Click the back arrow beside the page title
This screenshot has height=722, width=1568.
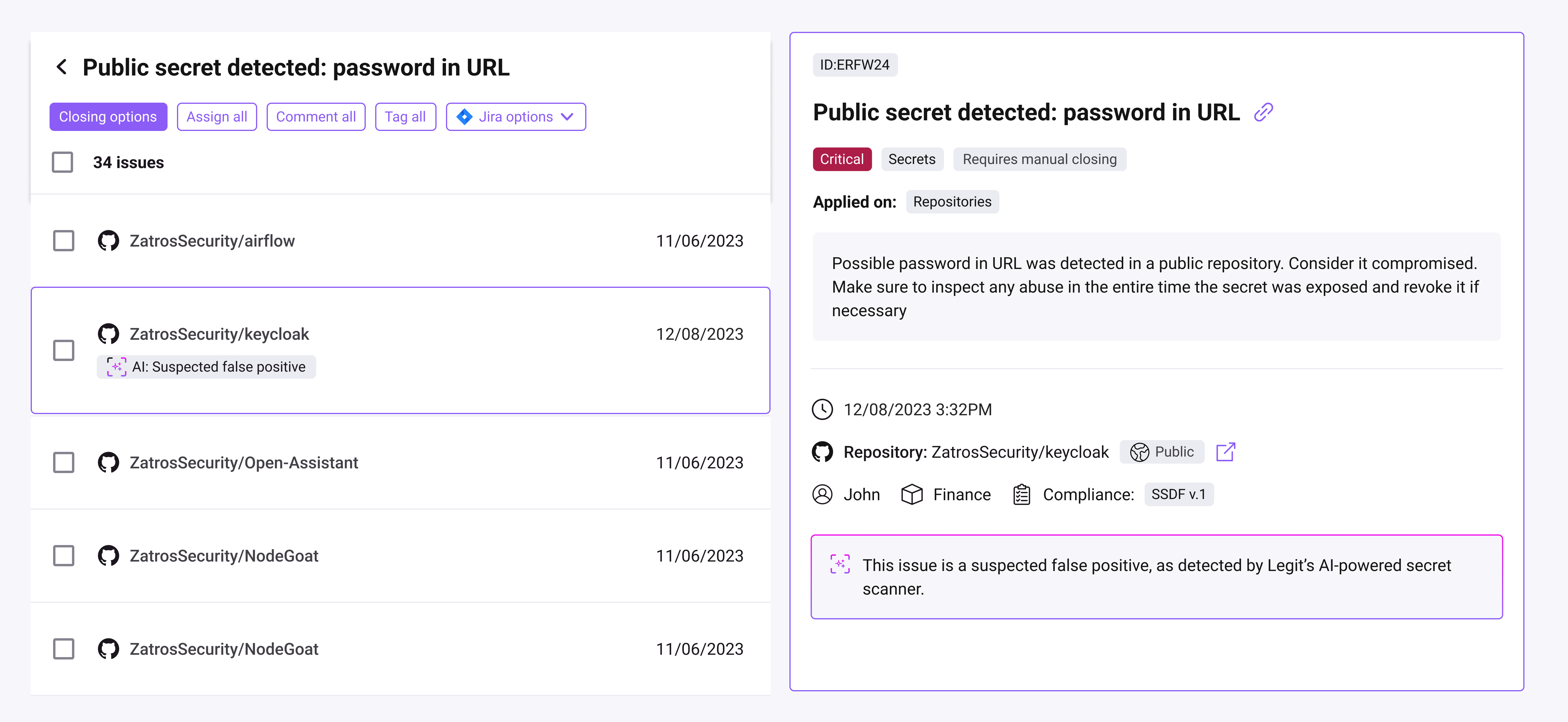tap(62, 67)
